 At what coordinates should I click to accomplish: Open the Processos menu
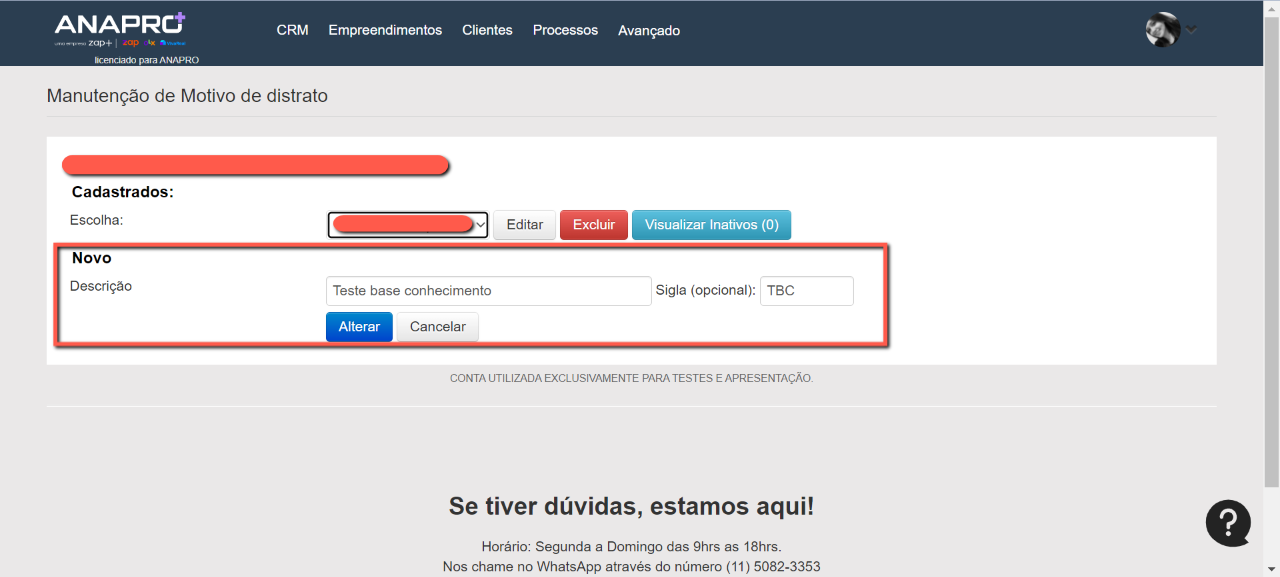565,30
